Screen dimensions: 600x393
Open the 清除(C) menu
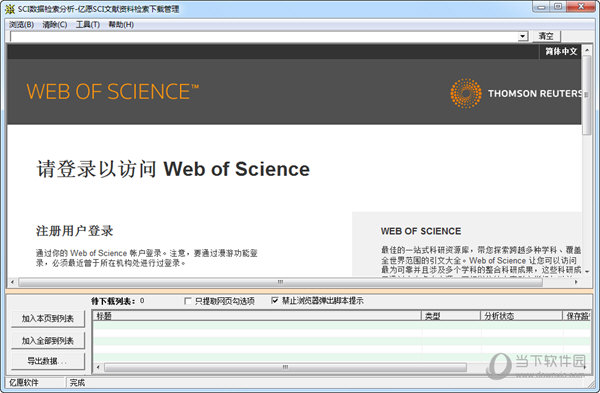(55, 24)
